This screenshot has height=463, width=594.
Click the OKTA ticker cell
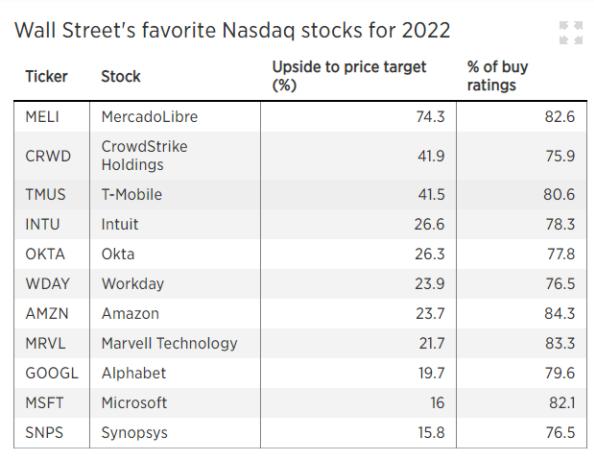45,254
